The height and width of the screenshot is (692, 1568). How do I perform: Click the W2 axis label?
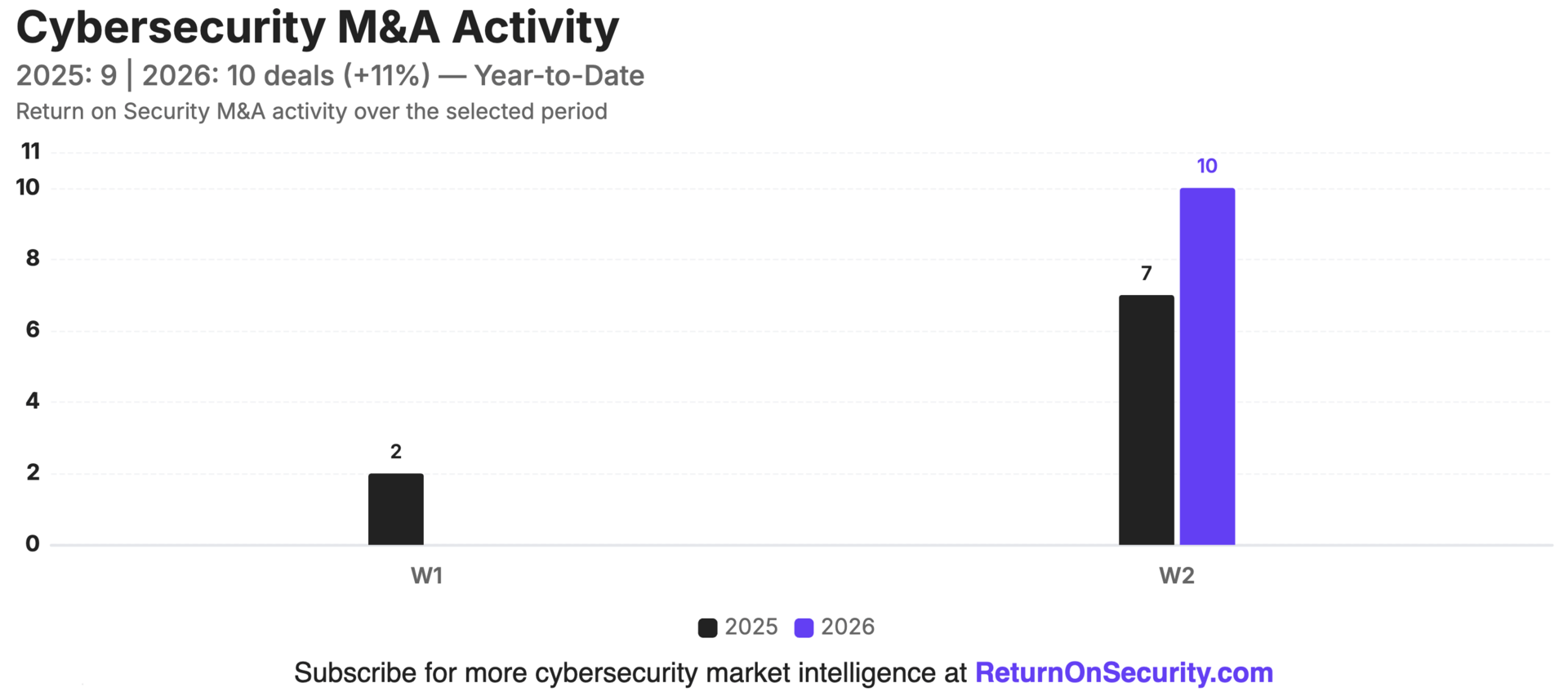pos(1177,576)
